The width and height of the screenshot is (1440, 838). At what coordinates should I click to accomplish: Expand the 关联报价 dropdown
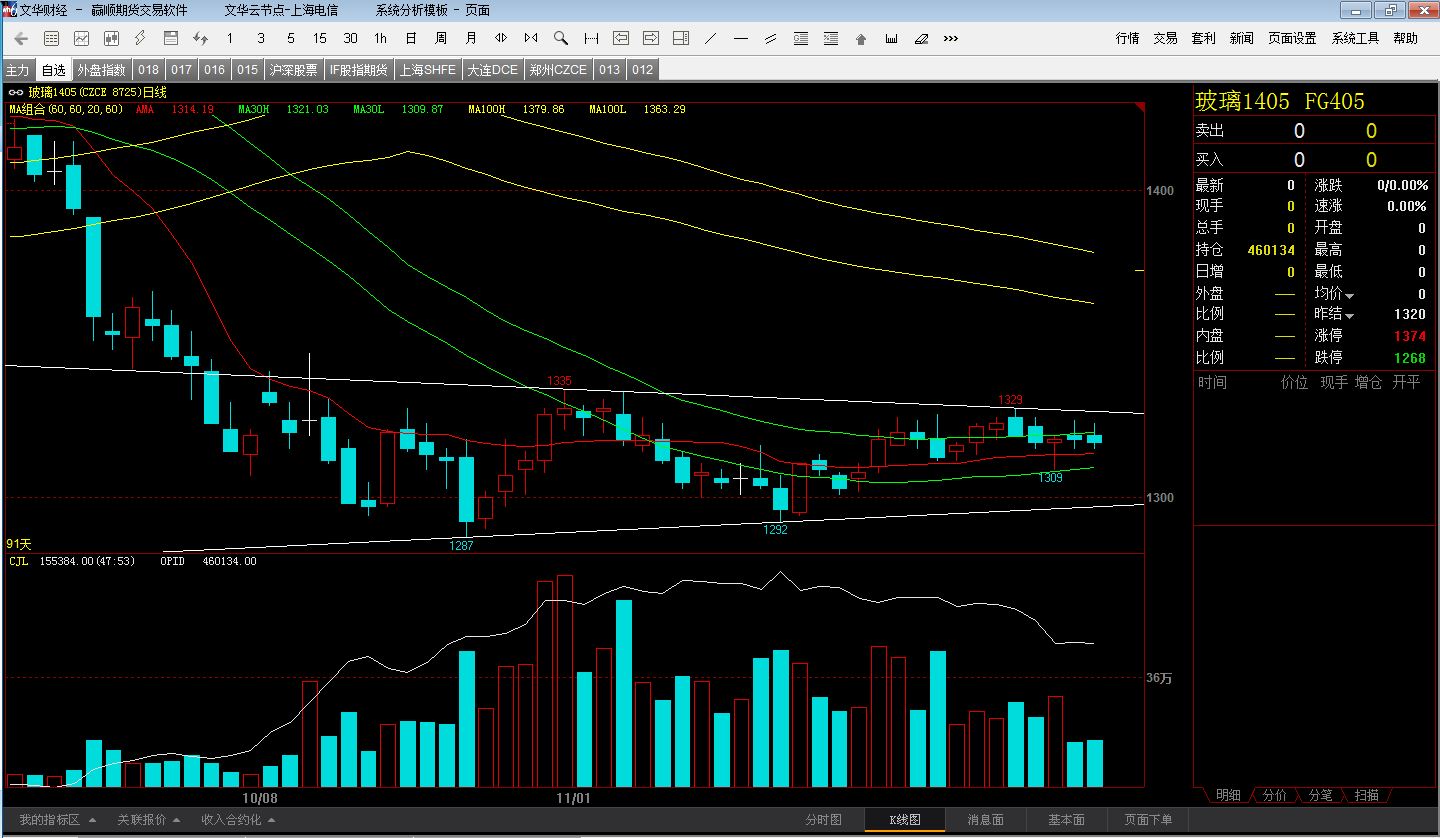coord(149,820)
